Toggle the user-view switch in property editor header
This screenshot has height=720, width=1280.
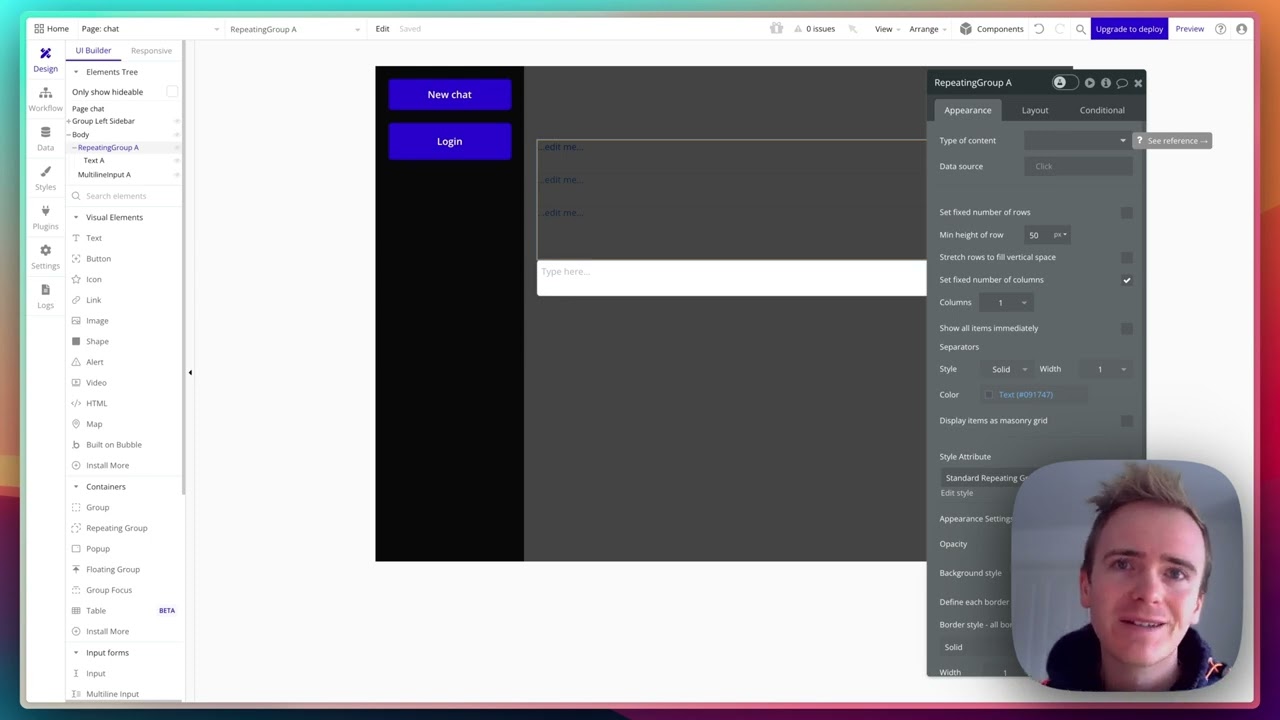(1064, 83)
